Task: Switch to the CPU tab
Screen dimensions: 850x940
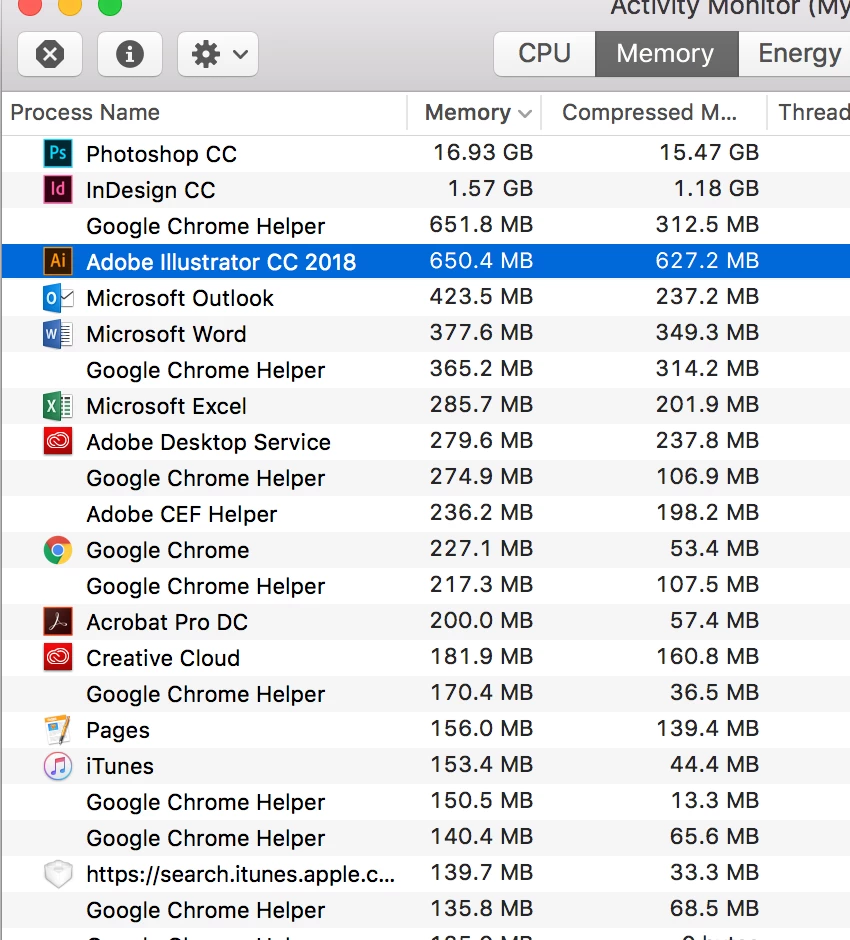Action: [x=544, y=53]
